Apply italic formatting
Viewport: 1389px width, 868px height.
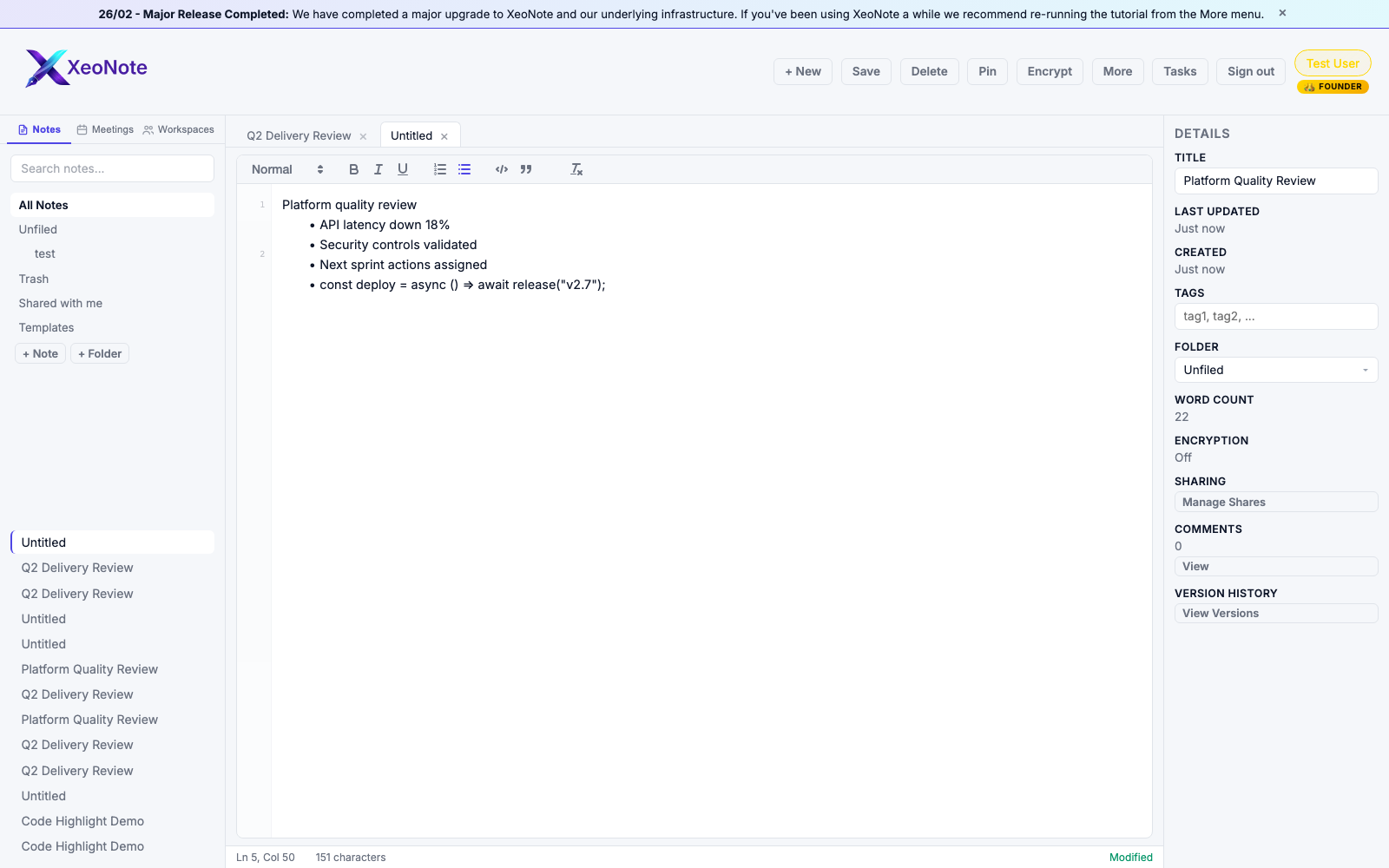[378, 169]
